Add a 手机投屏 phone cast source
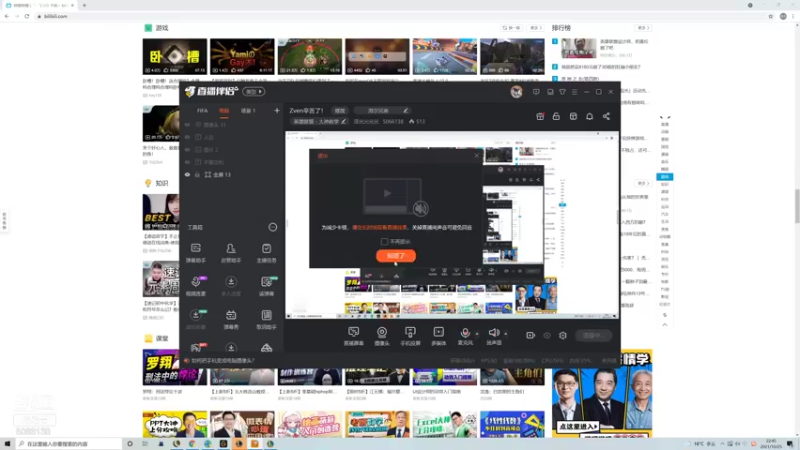 coord(410,336)
